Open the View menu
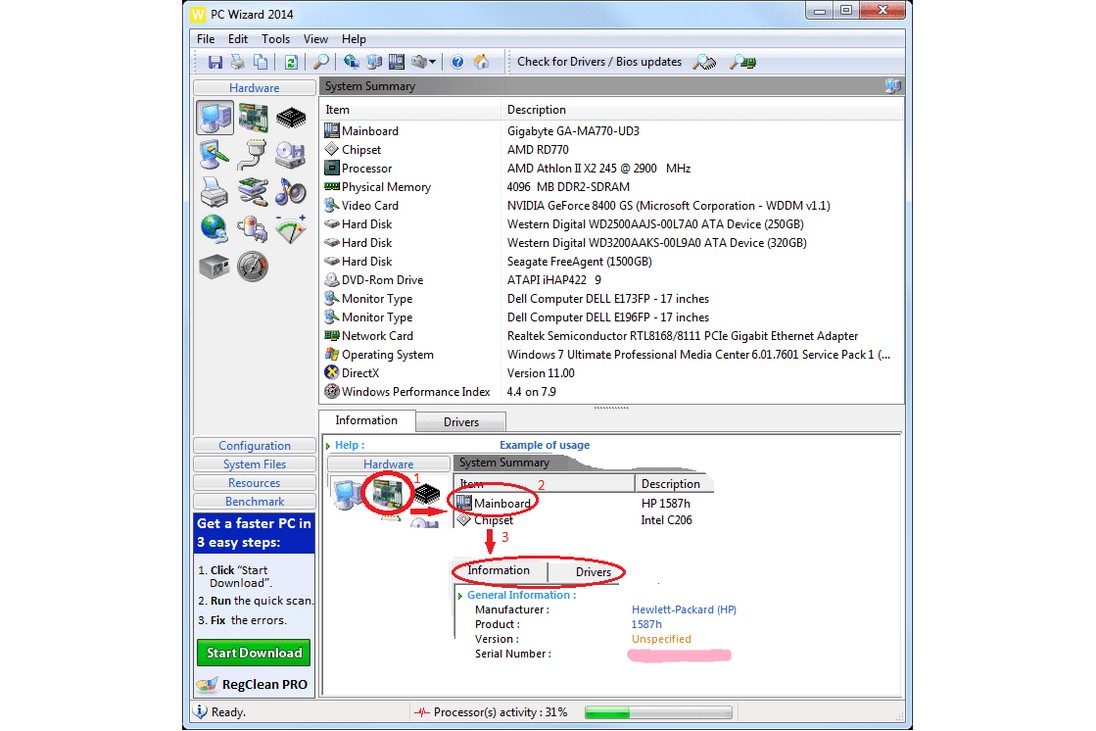Viewport: 1096px width, 731px height. tap(315, 39)
